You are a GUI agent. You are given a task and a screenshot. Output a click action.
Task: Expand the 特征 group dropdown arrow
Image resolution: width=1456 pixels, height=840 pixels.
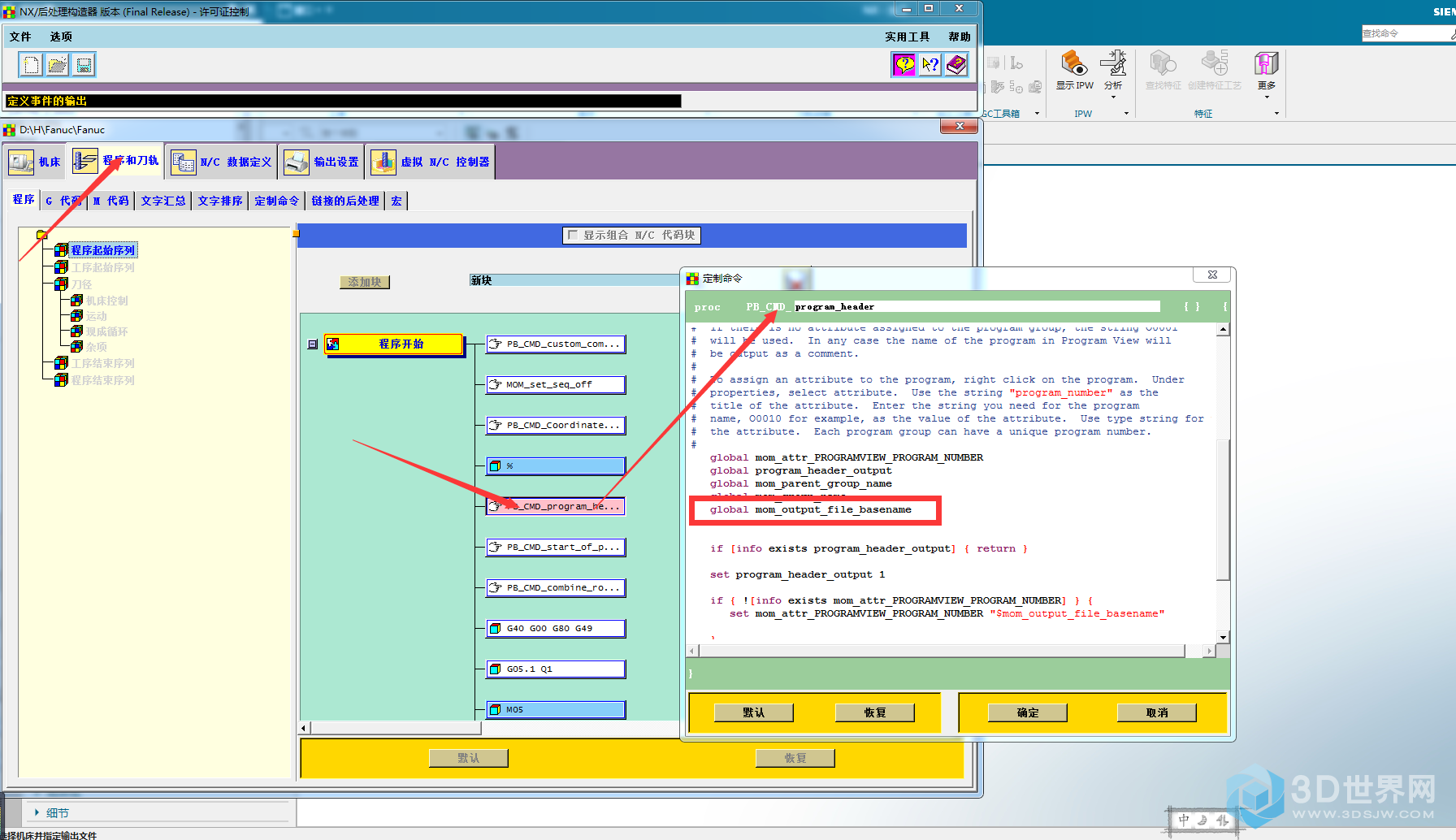coord(1276,114)
